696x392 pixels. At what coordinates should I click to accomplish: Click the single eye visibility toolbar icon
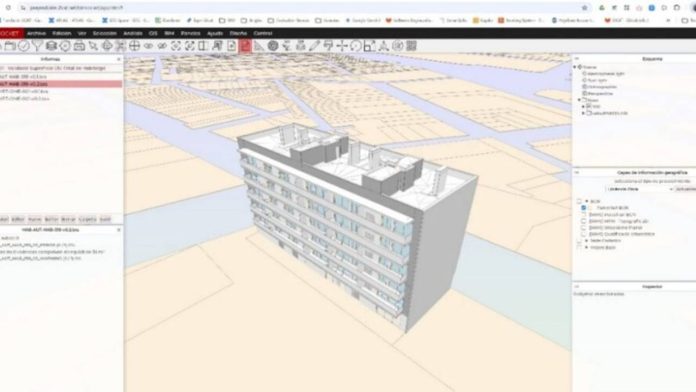pos(148,46)
